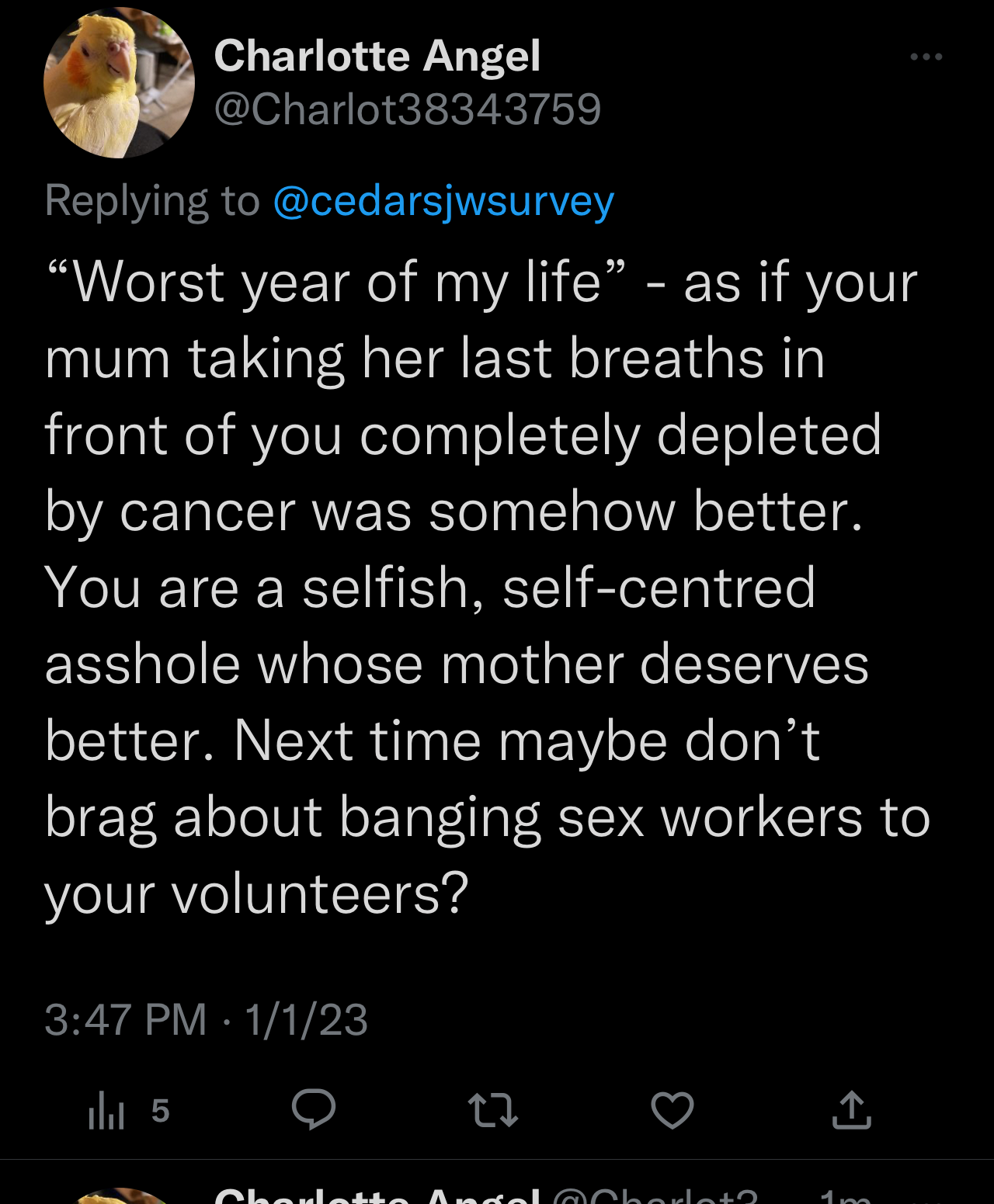Tap the share upload arrow icon
994x1204 pixels.
(852, 1109)
